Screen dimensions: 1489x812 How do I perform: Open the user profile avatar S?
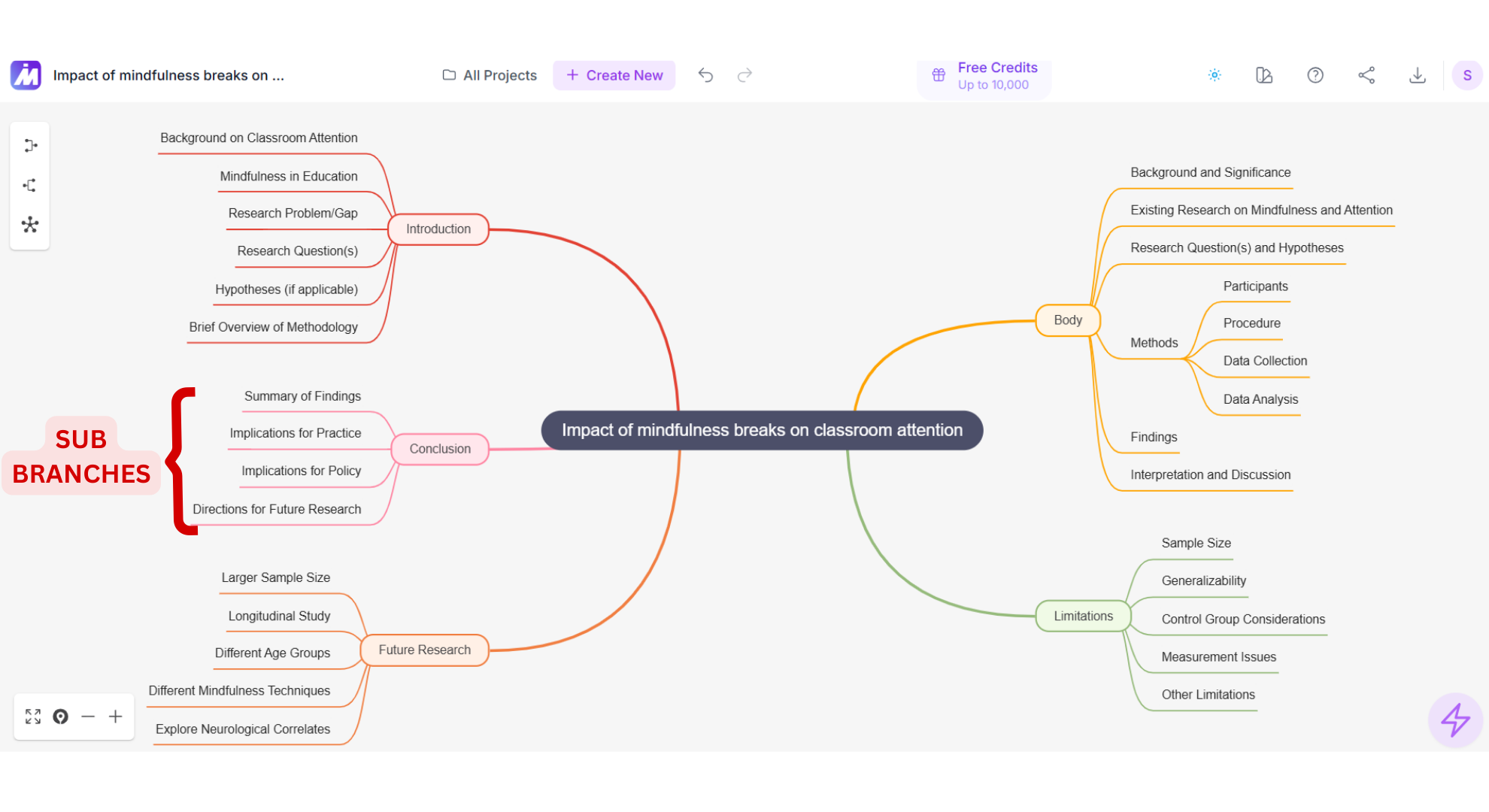[1467, 75]
